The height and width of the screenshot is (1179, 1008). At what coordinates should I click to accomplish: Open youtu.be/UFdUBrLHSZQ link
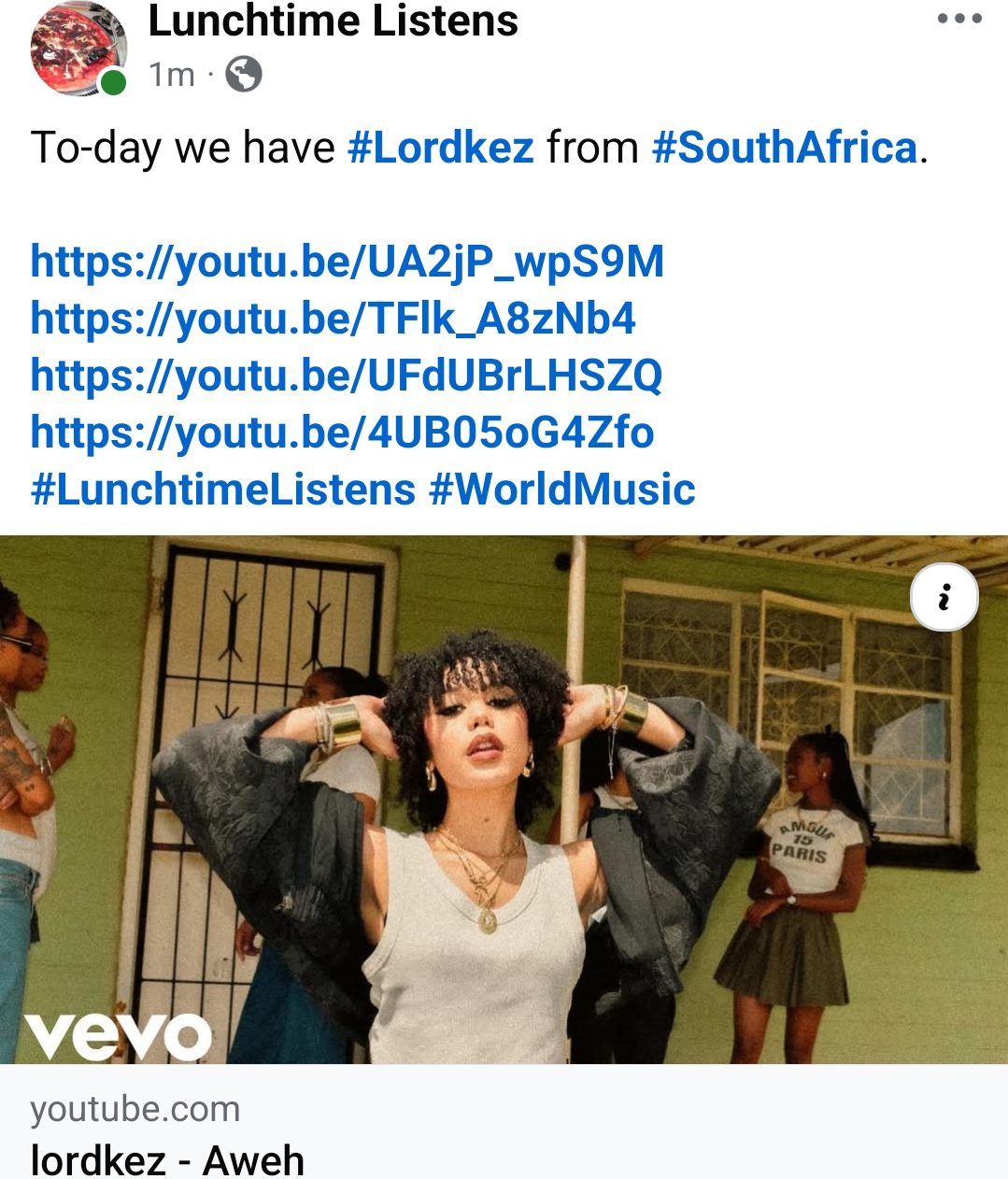346,376
